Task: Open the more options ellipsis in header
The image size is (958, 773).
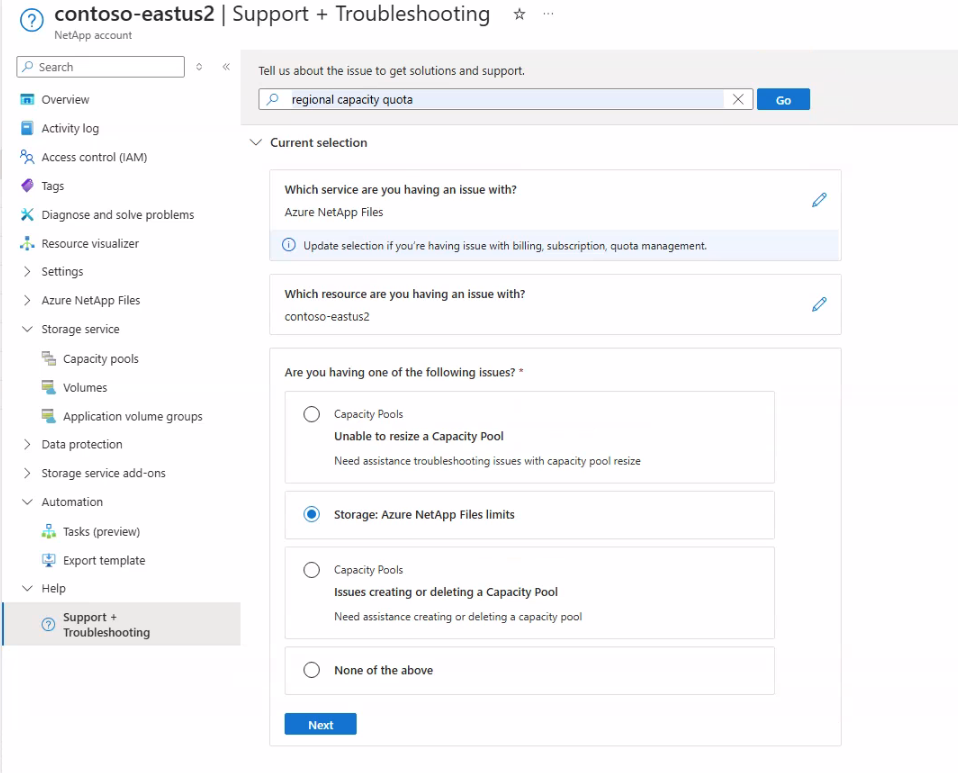Action: (x=548, y=13)
